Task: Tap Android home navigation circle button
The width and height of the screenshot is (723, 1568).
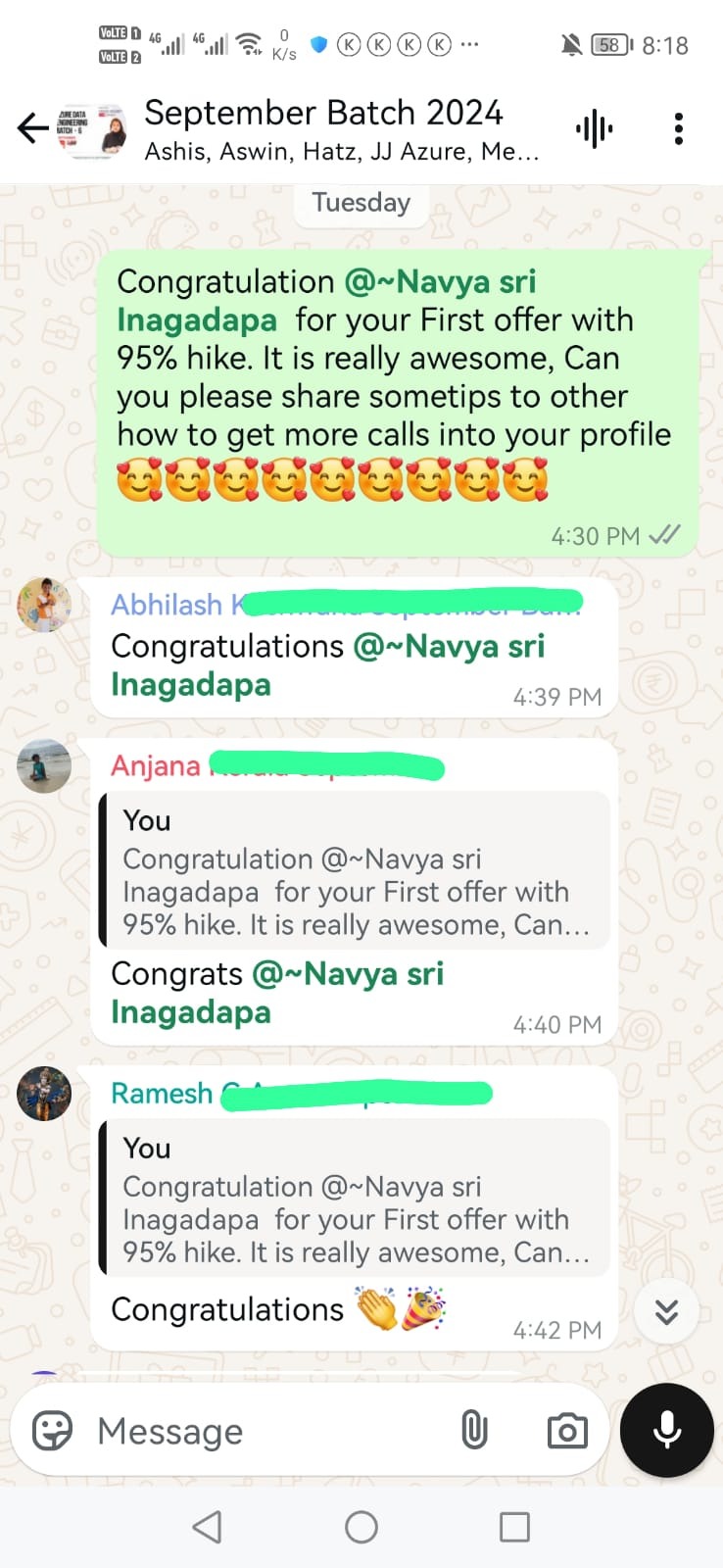Action: point(361,1527)
